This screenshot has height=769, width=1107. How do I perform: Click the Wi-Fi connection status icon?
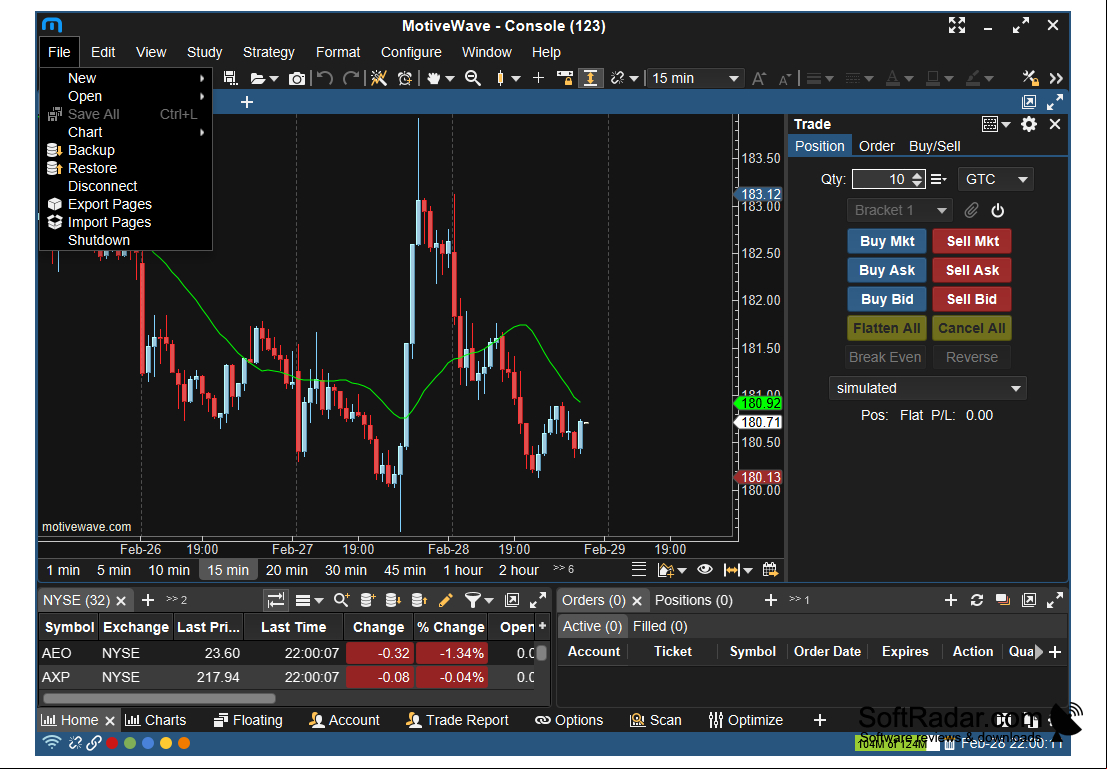click(52, 743)
